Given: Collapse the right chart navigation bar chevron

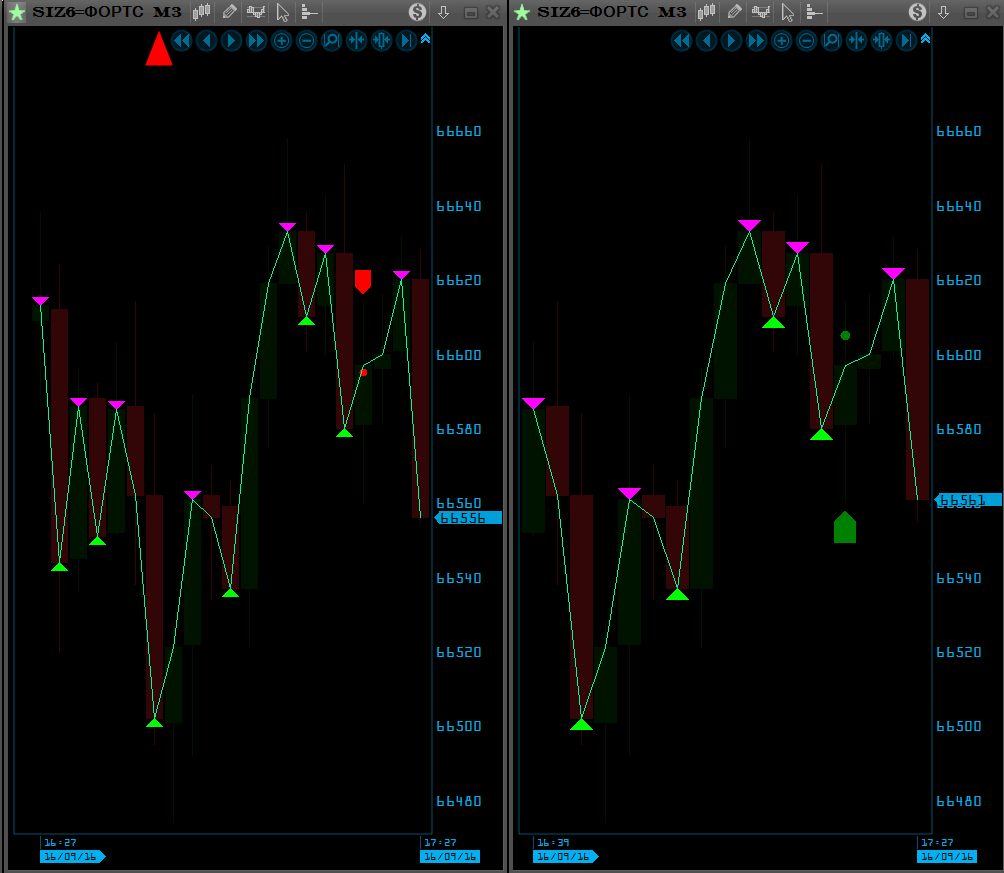Looking at the screenshot, I should 925,38.
